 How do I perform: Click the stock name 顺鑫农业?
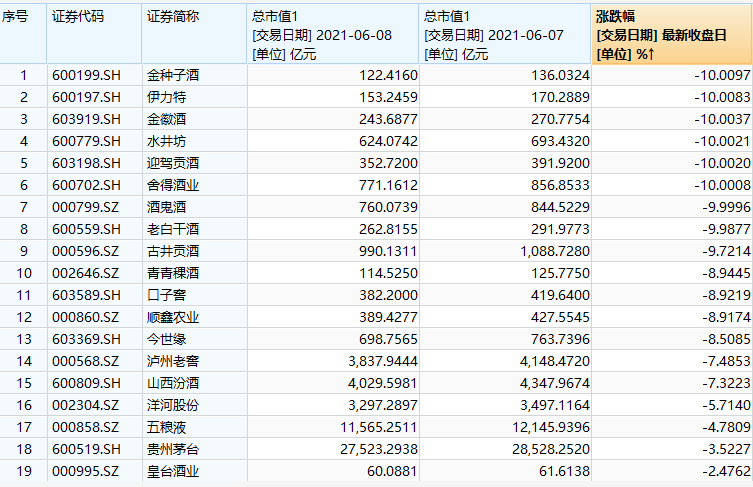173,317
